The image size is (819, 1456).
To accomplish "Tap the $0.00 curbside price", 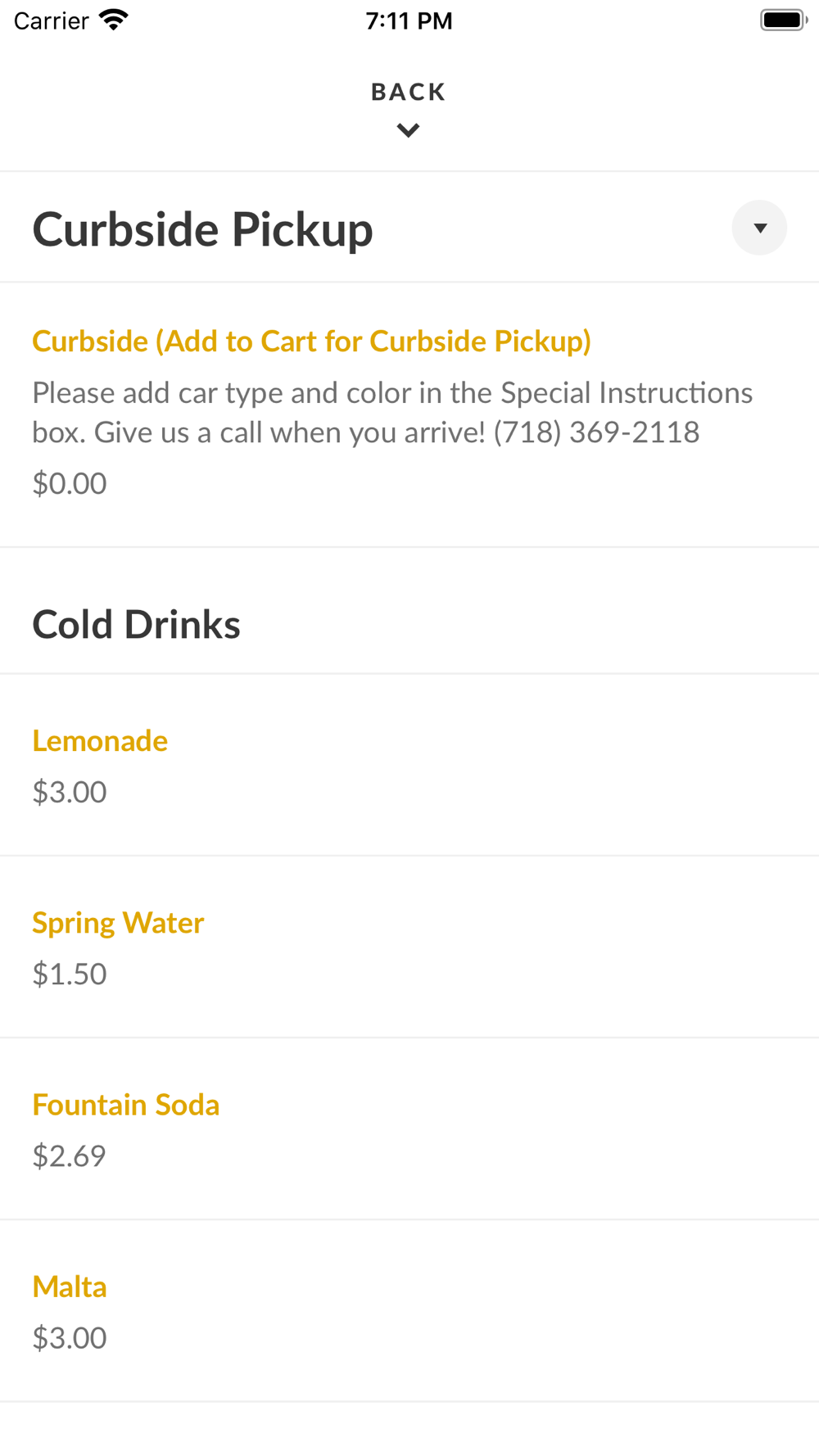I will coord(70,484).
